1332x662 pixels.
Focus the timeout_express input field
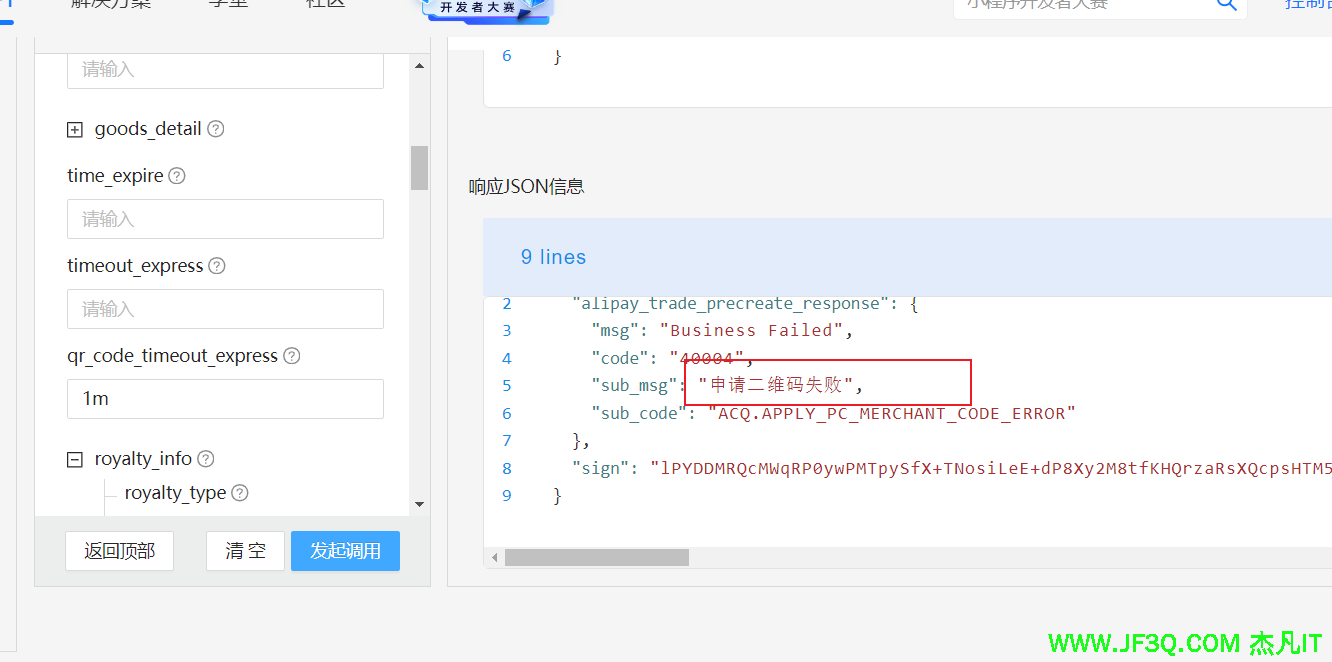225,309
